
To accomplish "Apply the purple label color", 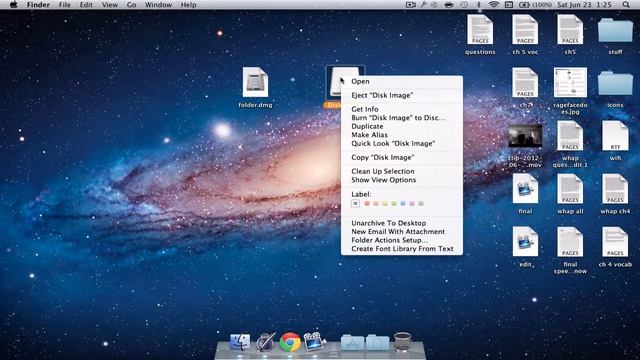I will coord(412,203).
